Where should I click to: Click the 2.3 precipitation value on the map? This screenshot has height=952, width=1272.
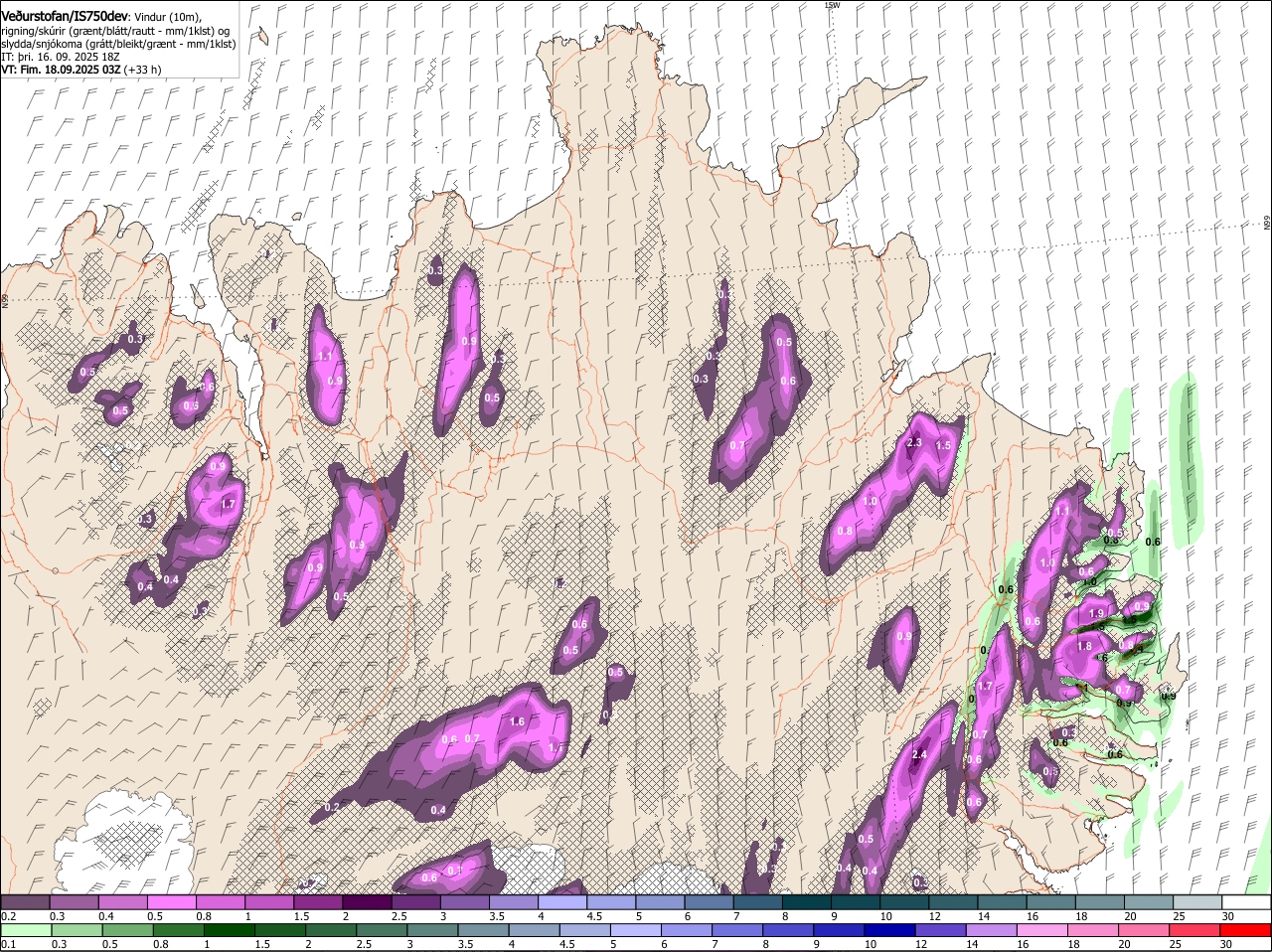(x=915, y=443)
